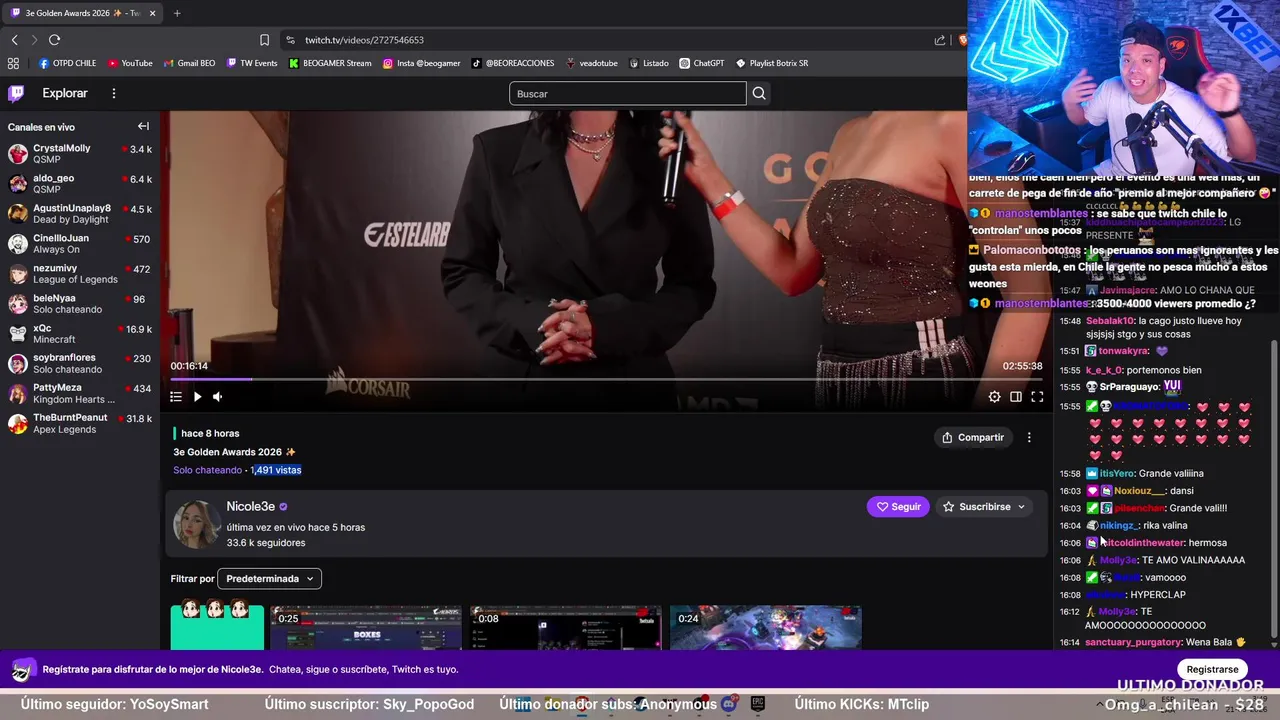Open aldo_geo live channel
This screenshot has width=1280, height=720.
coord(80,184)
